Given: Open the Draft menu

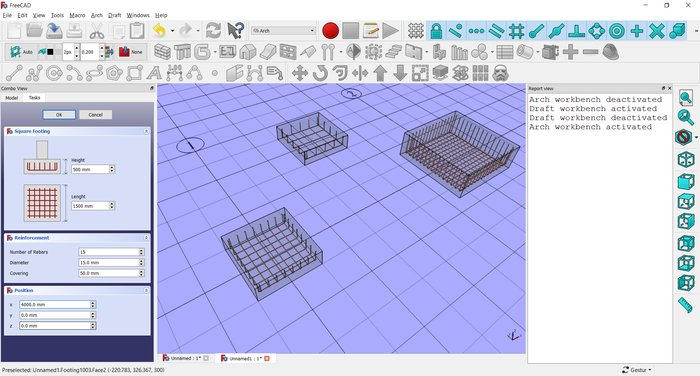Looking at the screenshot, I should click(114, 15).
